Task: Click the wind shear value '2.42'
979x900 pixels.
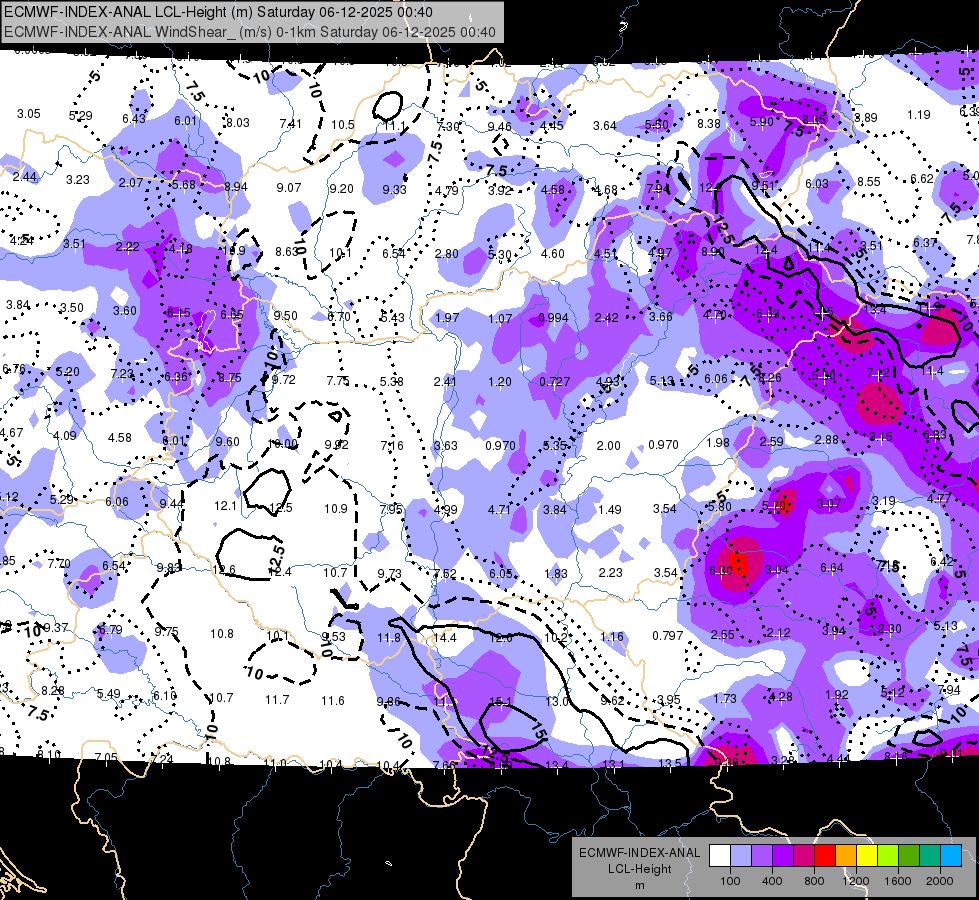Action: click(607, 318)
